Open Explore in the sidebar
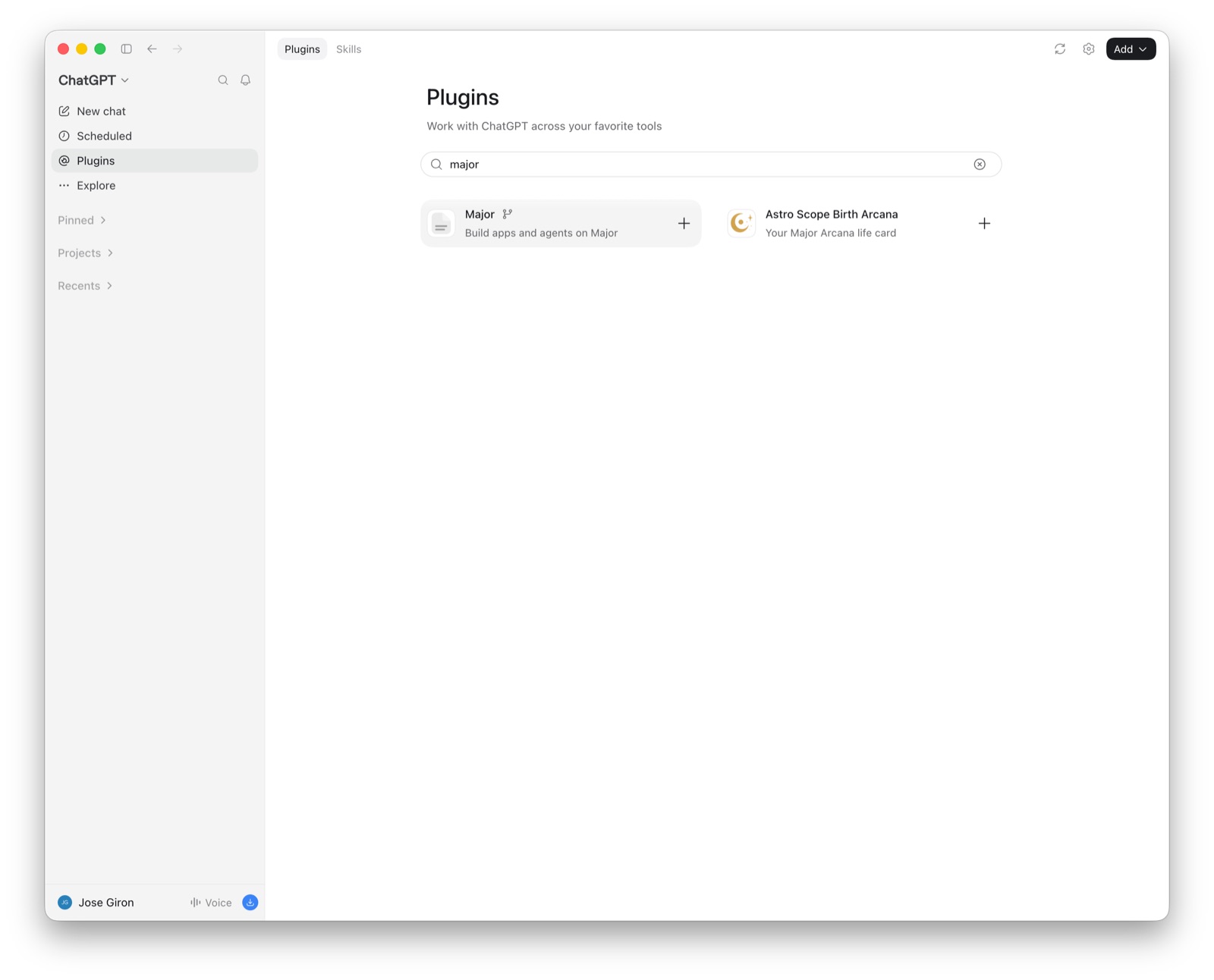 155,186
